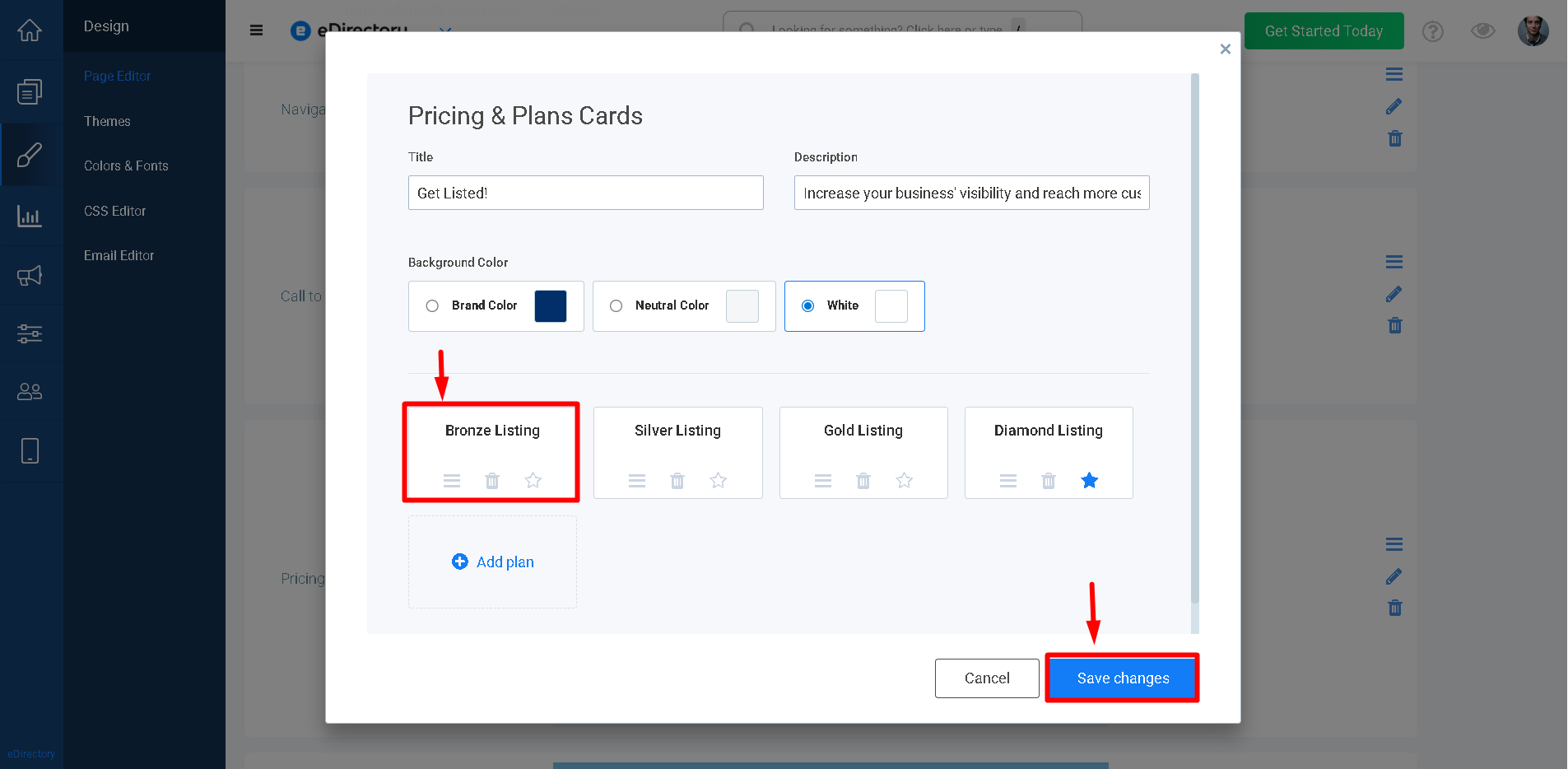Open the Accounts users icon in sidebar
The height and width of the screenshot is (769, 1568).
[x=30, y=391]
